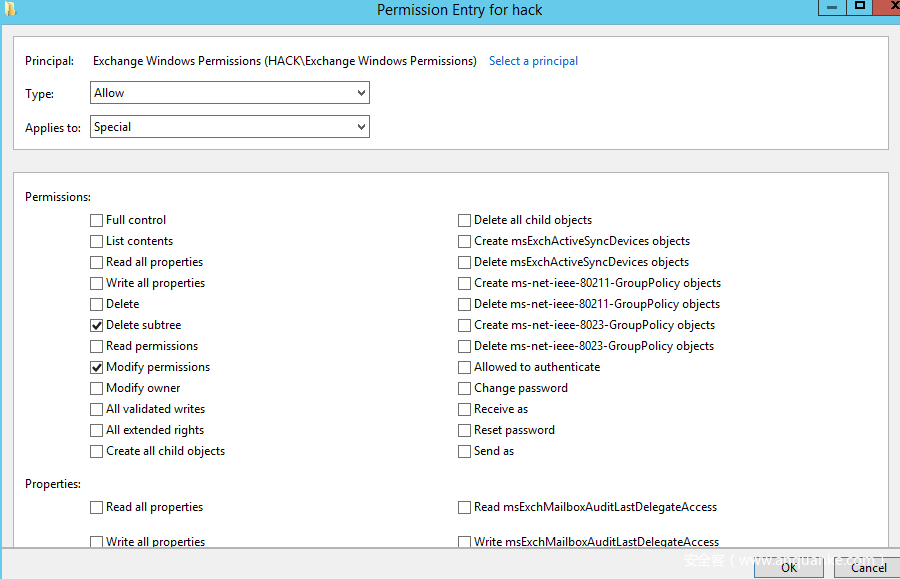Click the folder icon in the title bar
Screen dimensions: 900x579
point(10,9)
